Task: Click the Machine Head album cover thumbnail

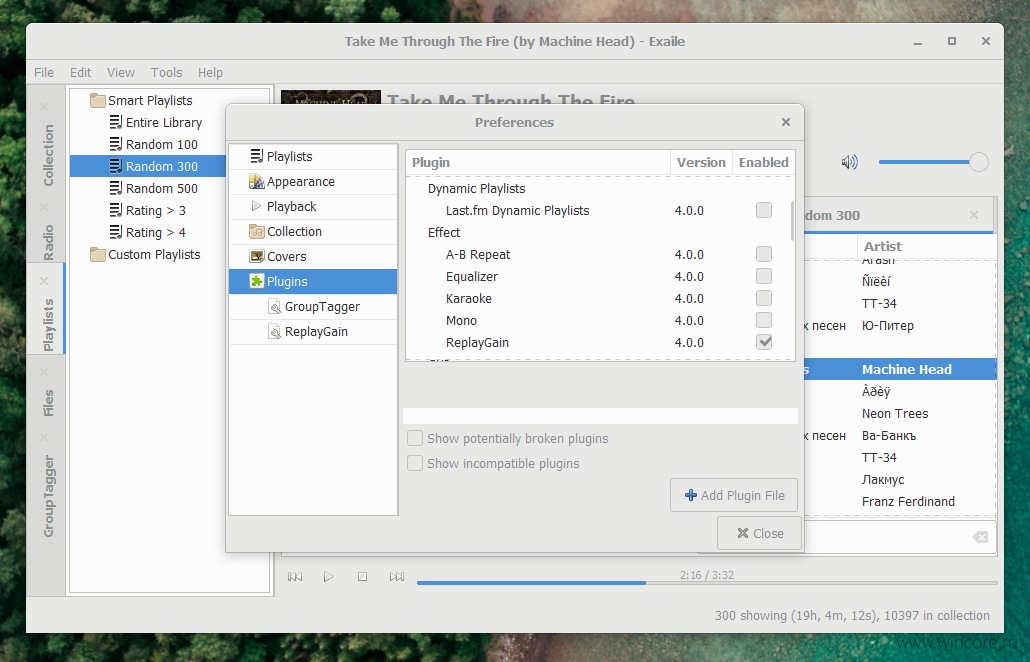Action: 331,97
